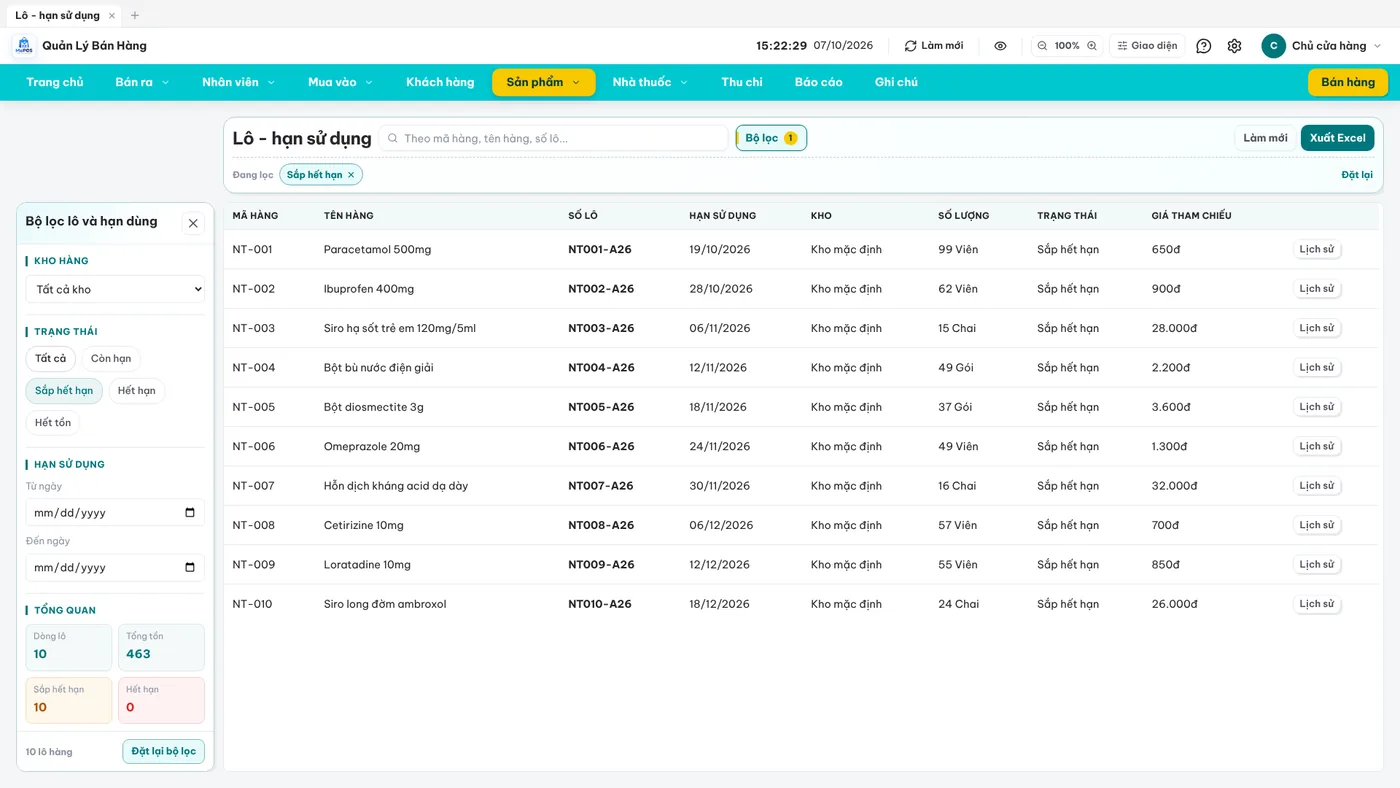This screenshot has height=788, width=1400.
Task: Select the Hết tồn status filter
Action: 53,423
